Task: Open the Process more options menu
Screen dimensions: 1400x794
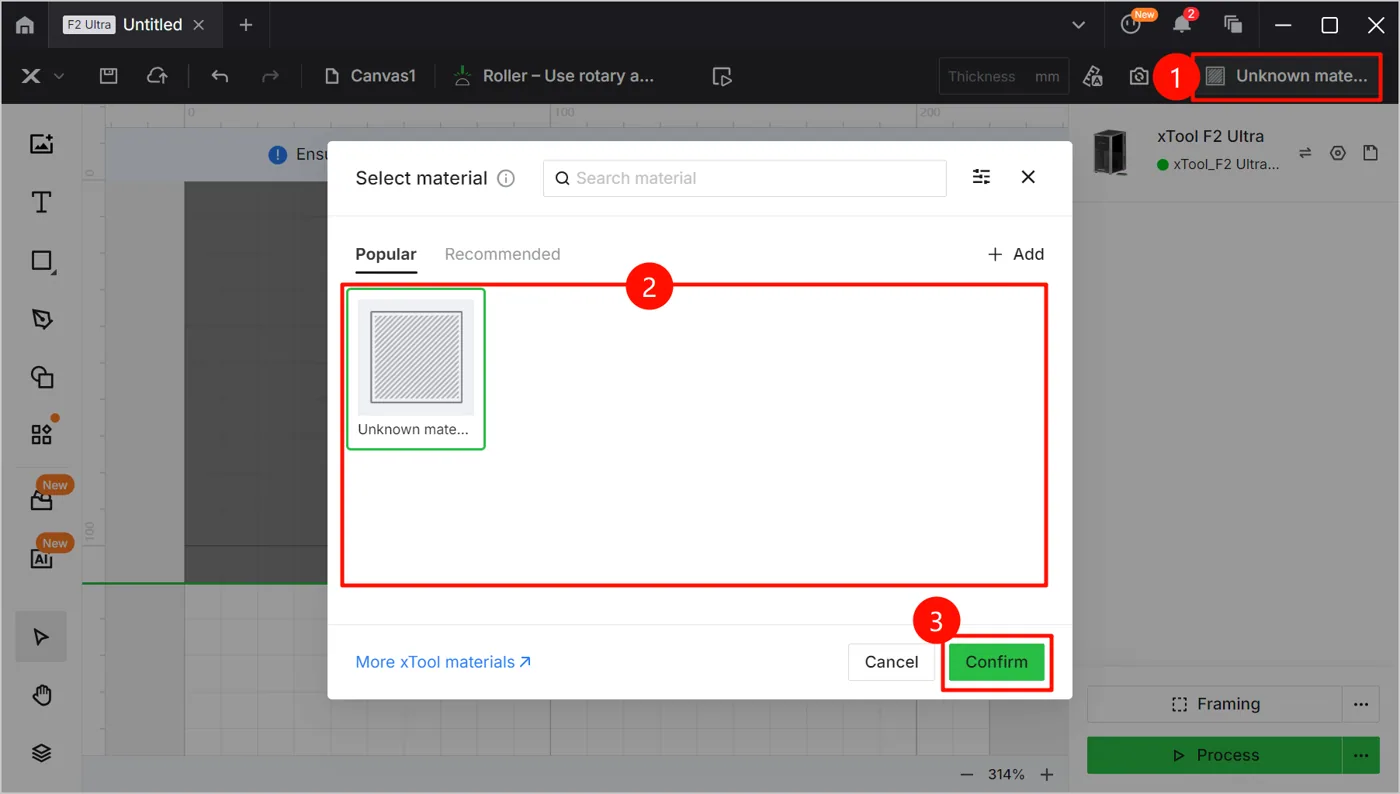Action: pyautogui.click(x=1360, y=755)
